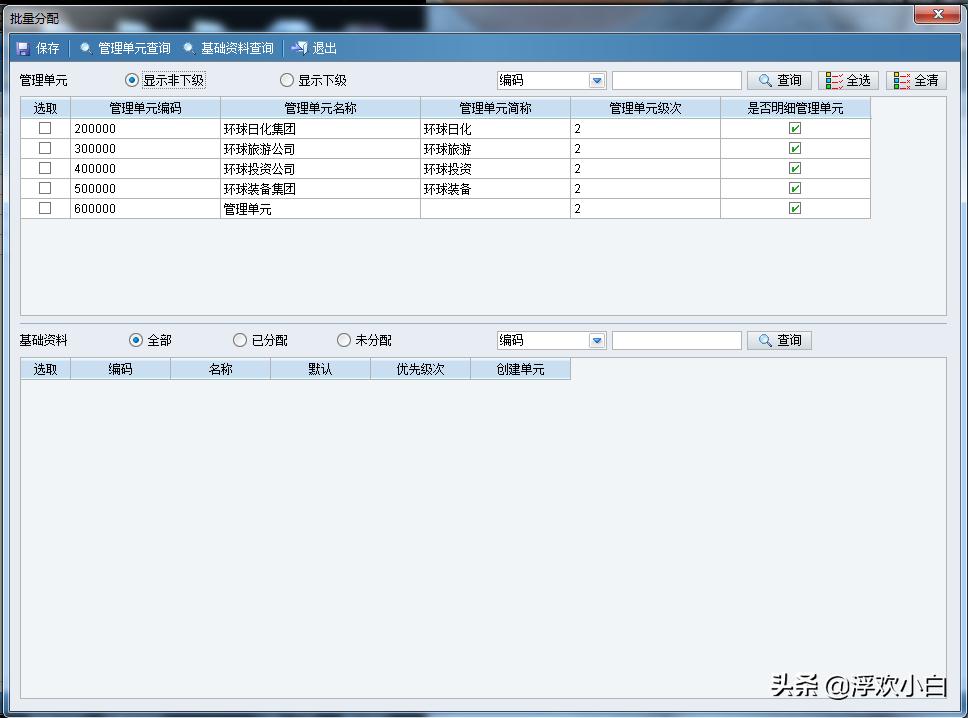This screenshot has width=968, height=718.
Task: Open 基础资料查询 via its magnifier icon
Action: click(x=187, y=47)
